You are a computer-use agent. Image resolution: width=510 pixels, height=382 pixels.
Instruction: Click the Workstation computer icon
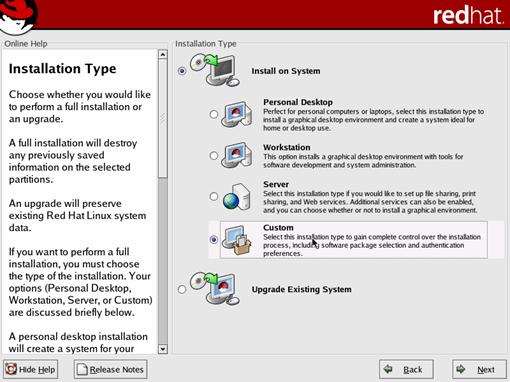tap(237, 155)
